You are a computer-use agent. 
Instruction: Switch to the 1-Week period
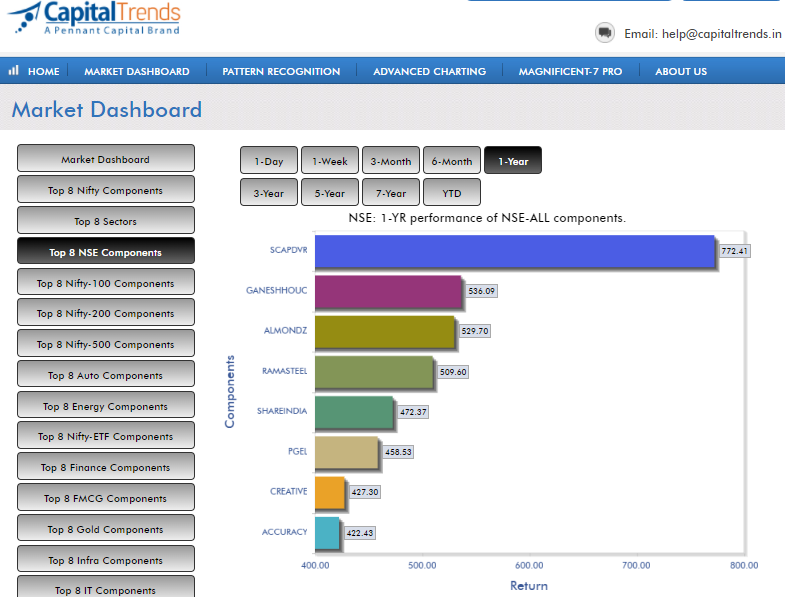click(330, 161)
